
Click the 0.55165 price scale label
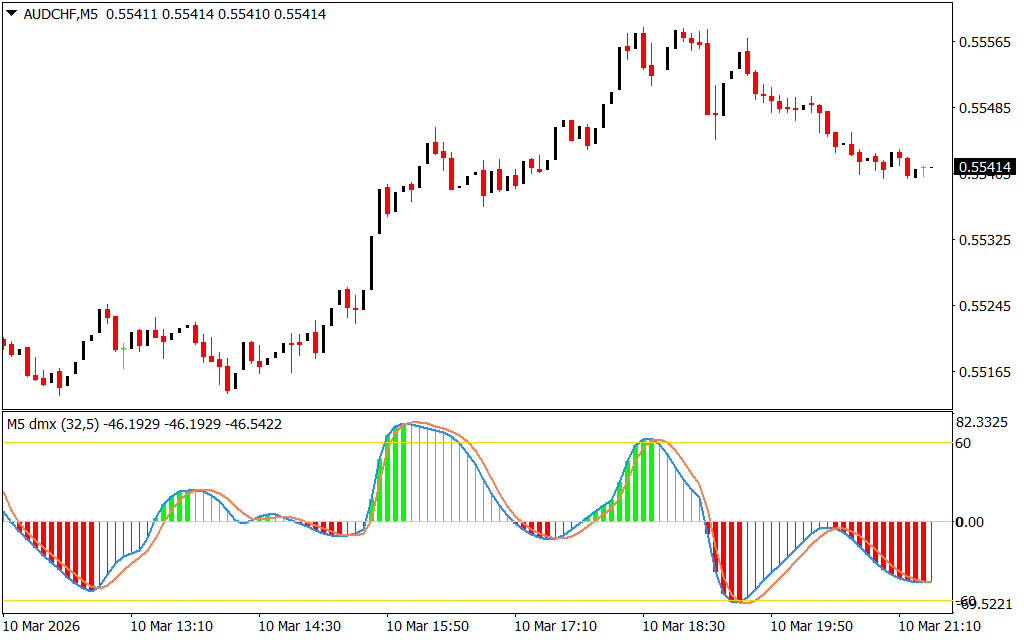(984, 372)
